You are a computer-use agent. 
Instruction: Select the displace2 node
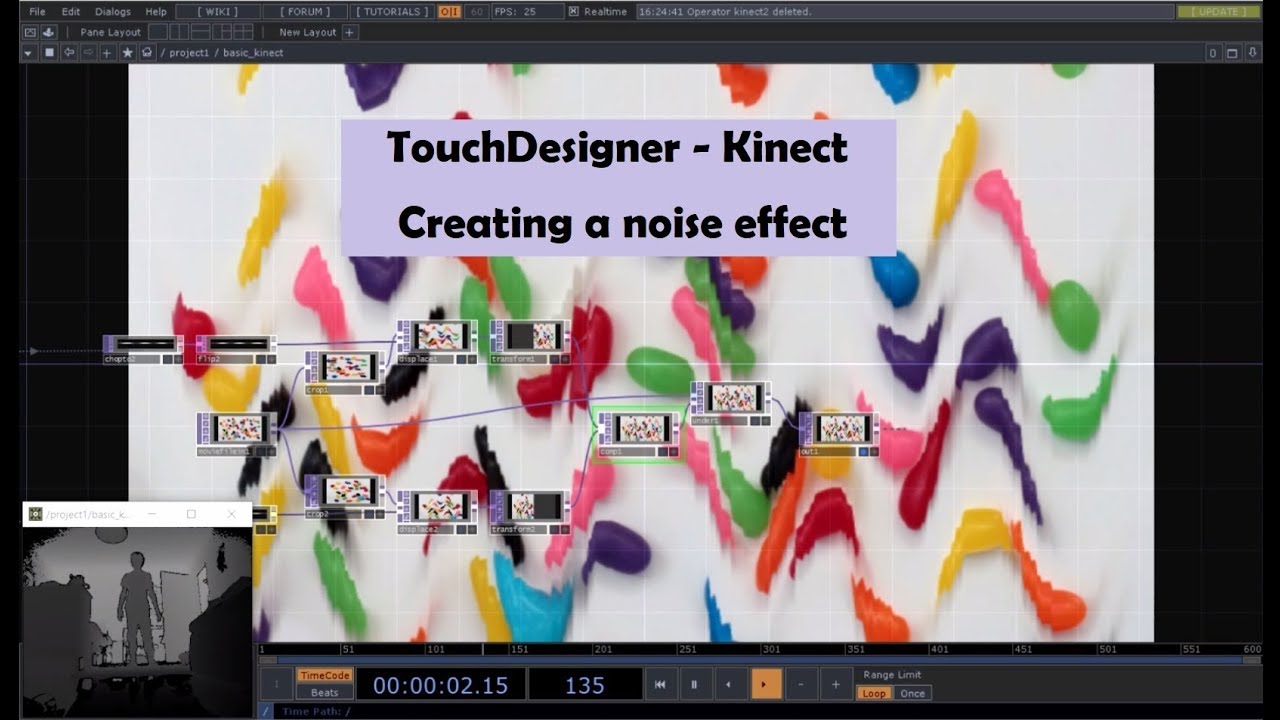437,512
